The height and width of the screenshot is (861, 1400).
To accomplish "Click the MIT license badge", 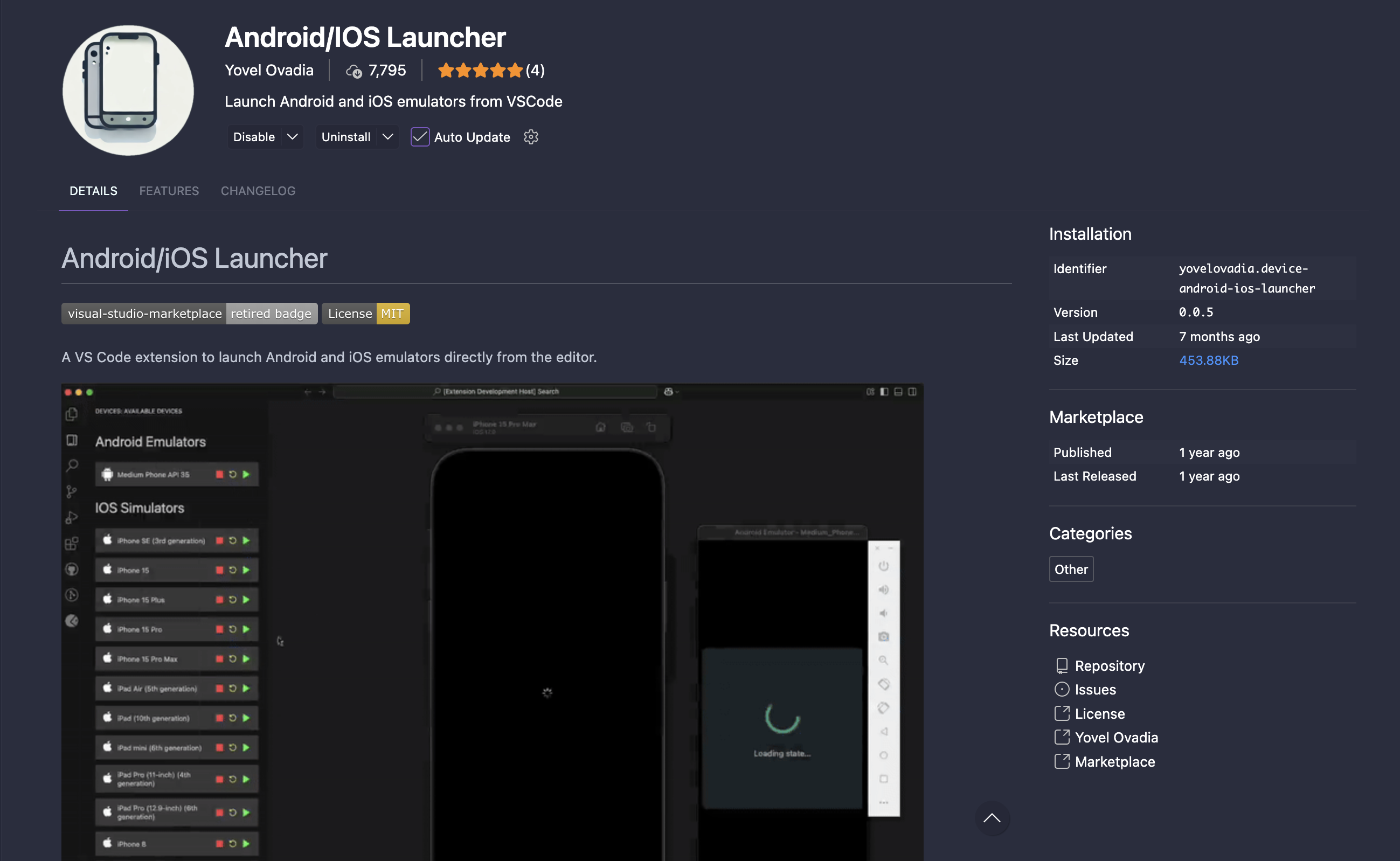I will coord(392,313).
